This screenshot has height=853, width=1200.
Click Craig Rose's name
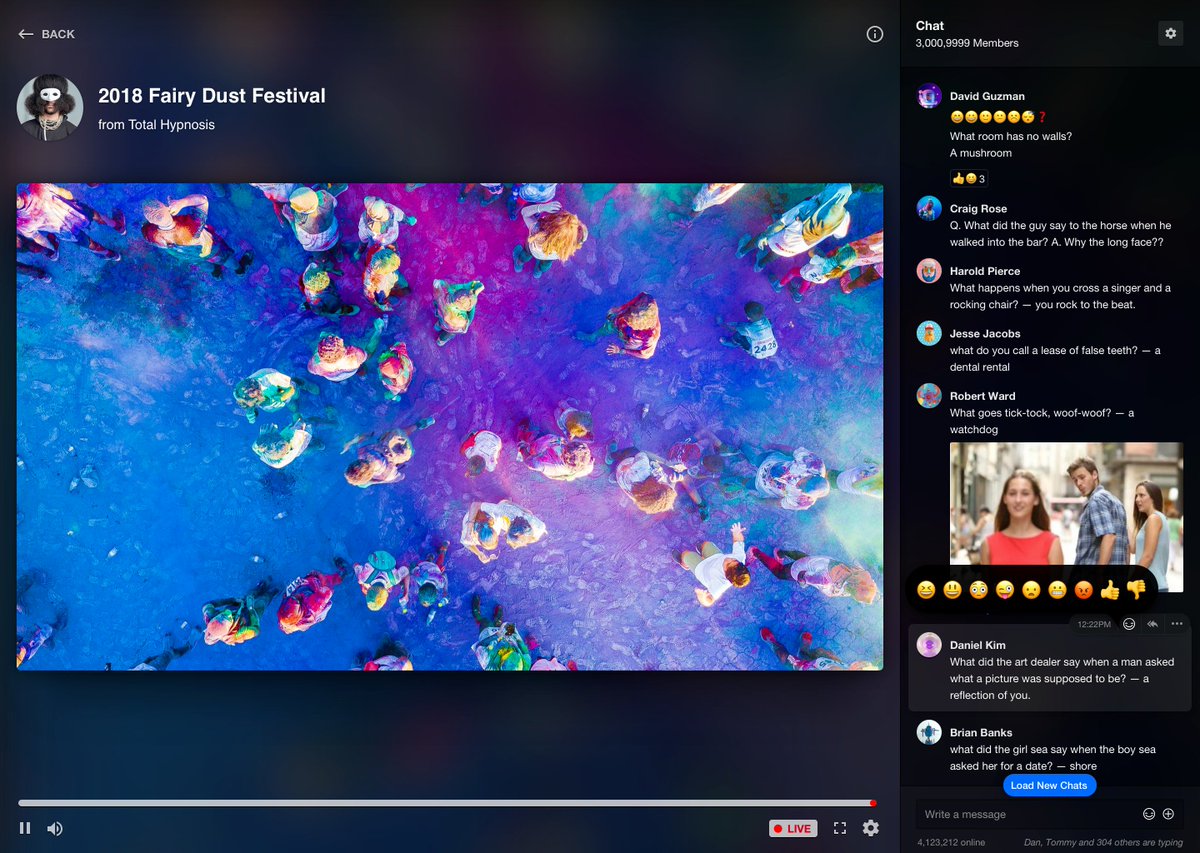coord(978,209)
